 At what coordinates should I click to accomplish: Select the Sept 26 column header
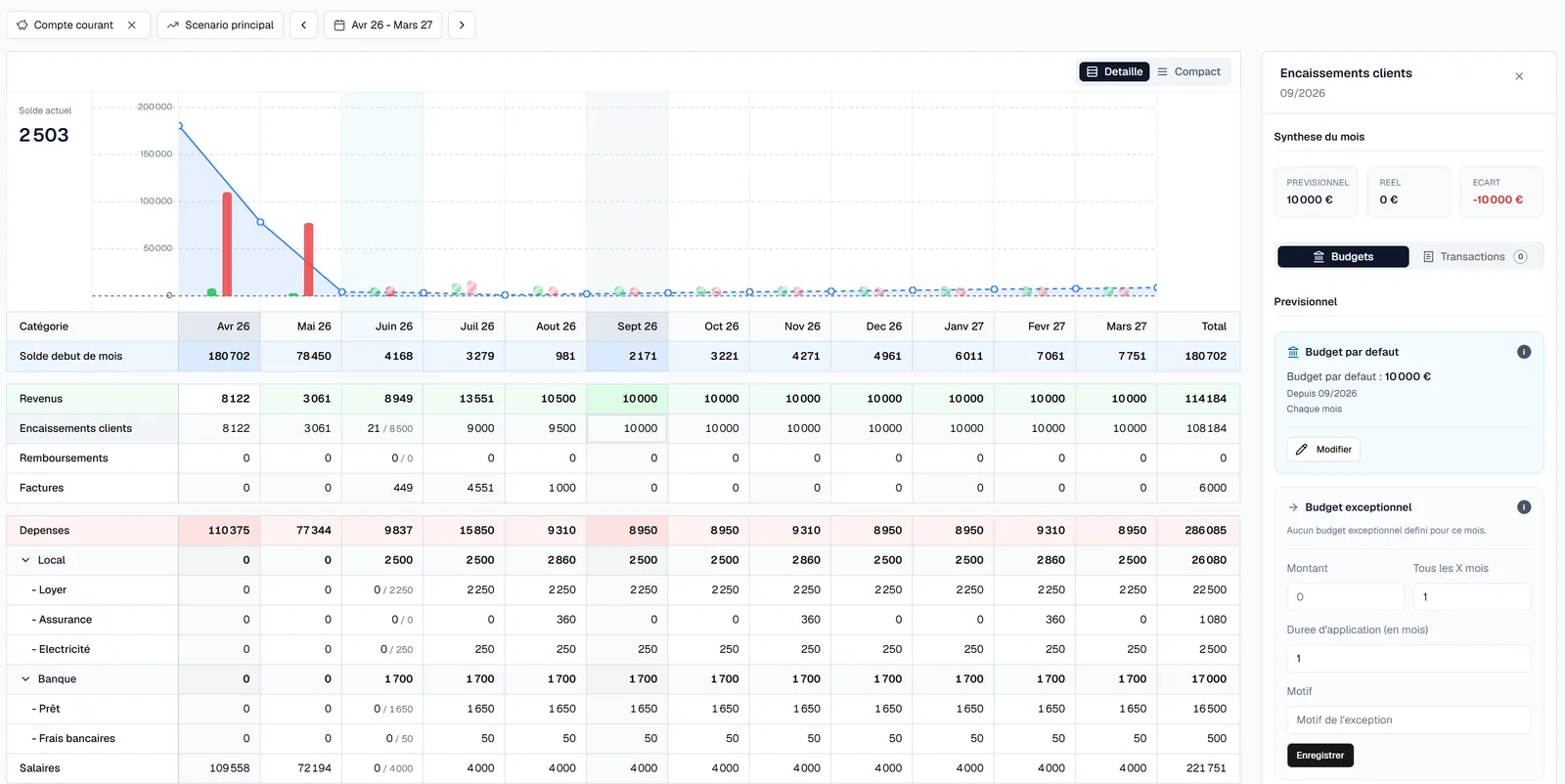[627, 327]
